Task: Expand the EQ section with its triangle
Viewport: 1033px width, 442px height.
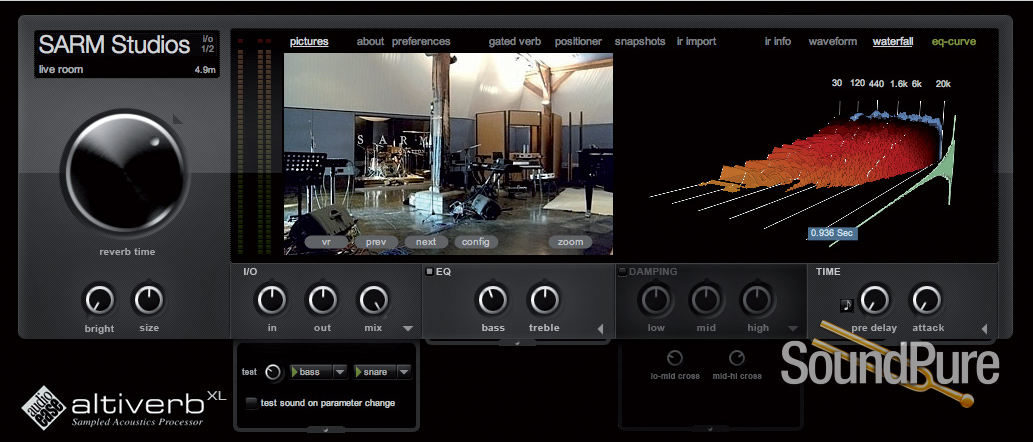Action: click(x=600, y=329)
